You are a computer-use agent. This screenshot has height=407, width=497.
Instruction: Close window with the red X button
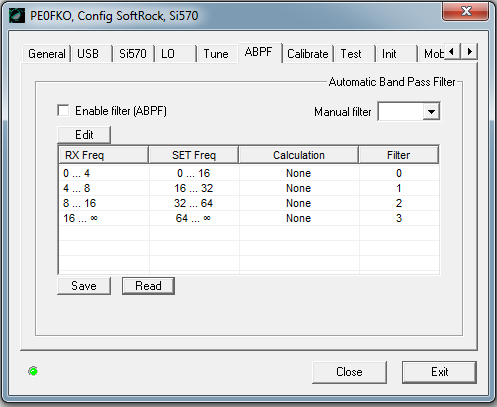point(466,11)
